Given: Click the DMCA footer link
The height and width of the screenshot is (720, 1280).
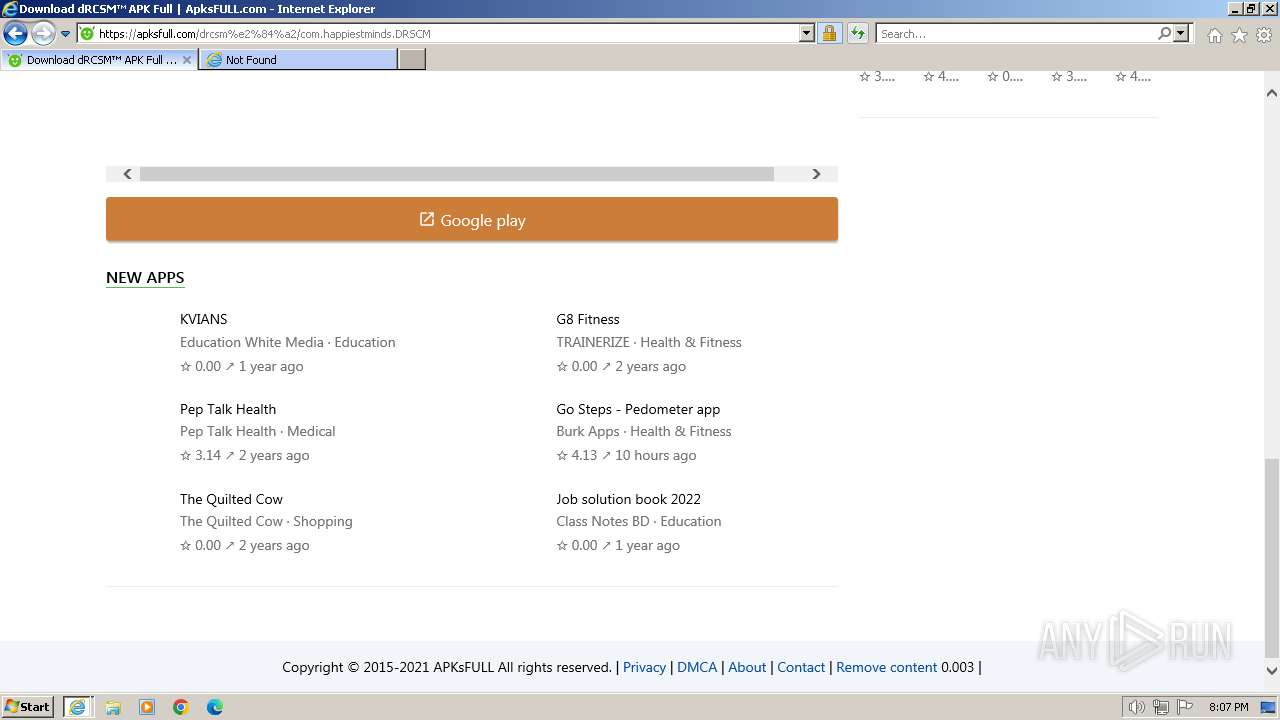Looking at the screenshot, I should coord(697,667).
